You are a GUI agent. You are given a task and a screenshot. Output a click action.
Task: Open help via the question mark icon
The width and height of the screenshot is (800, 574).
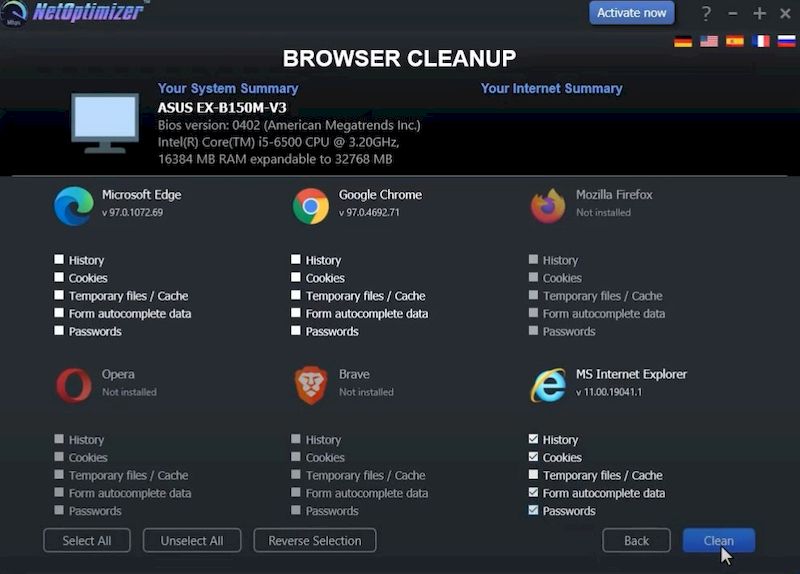point(706,14)
